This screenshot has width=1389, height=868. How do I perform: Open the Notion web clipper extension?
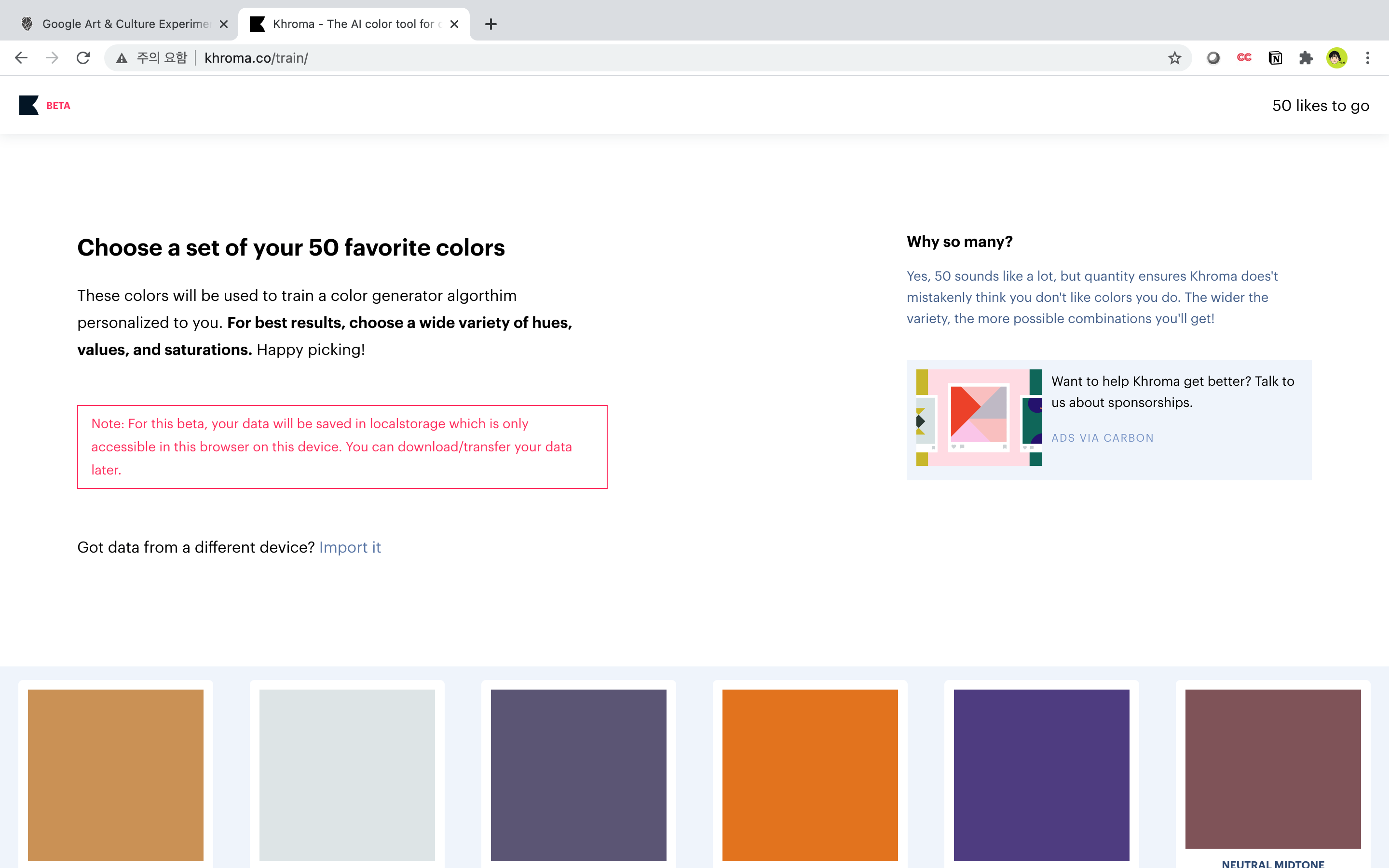[x=1275, y=58]
